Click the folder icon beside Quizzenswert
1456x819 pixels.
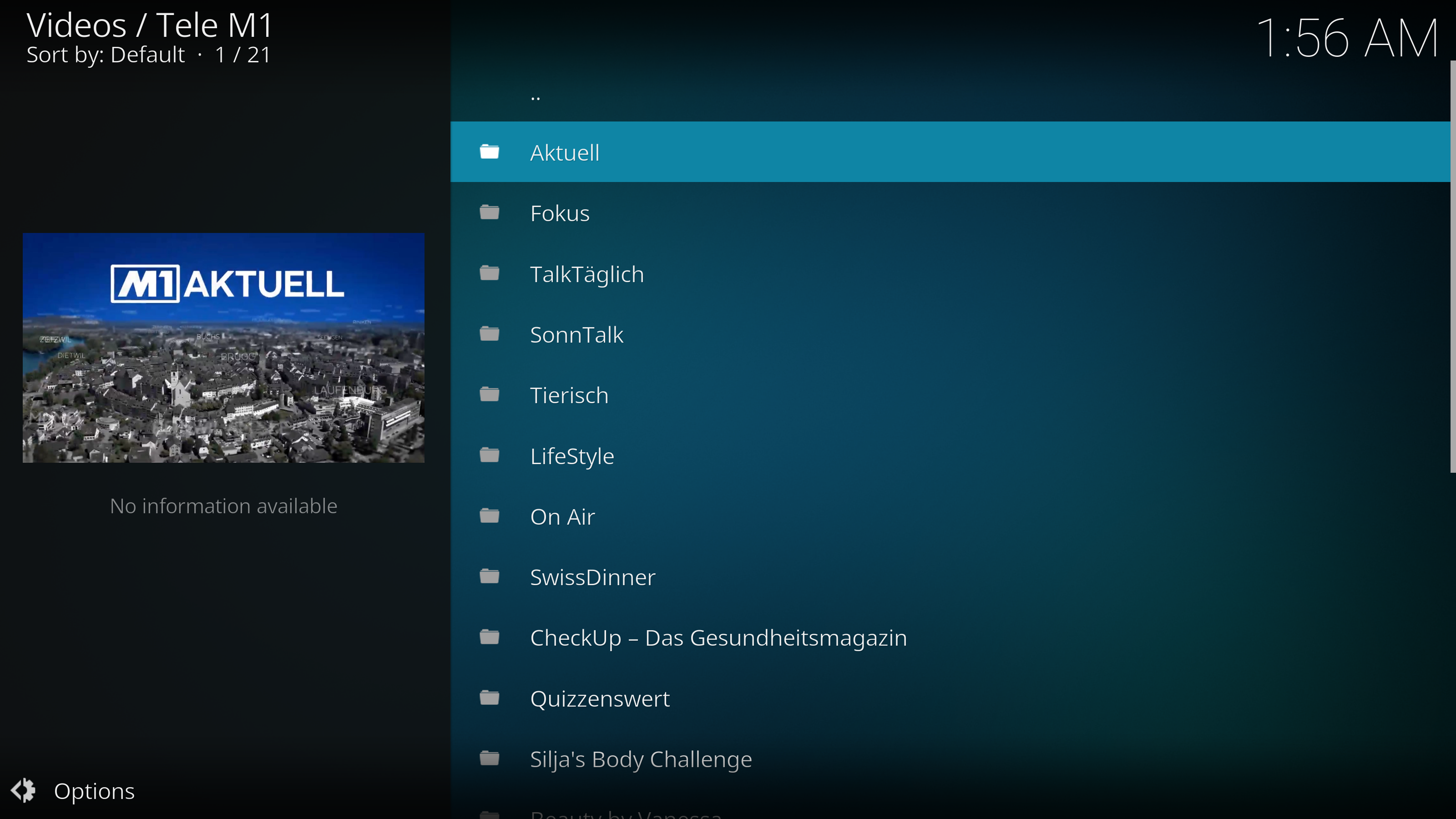(x=490, y=698)
